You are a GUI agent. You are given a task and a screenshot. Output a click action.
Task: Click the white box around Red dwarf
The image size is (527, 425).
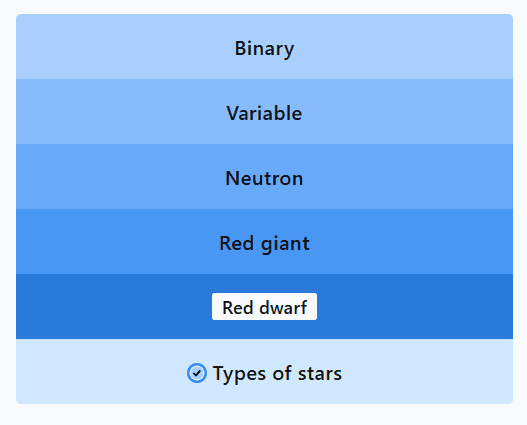point(264,307)
